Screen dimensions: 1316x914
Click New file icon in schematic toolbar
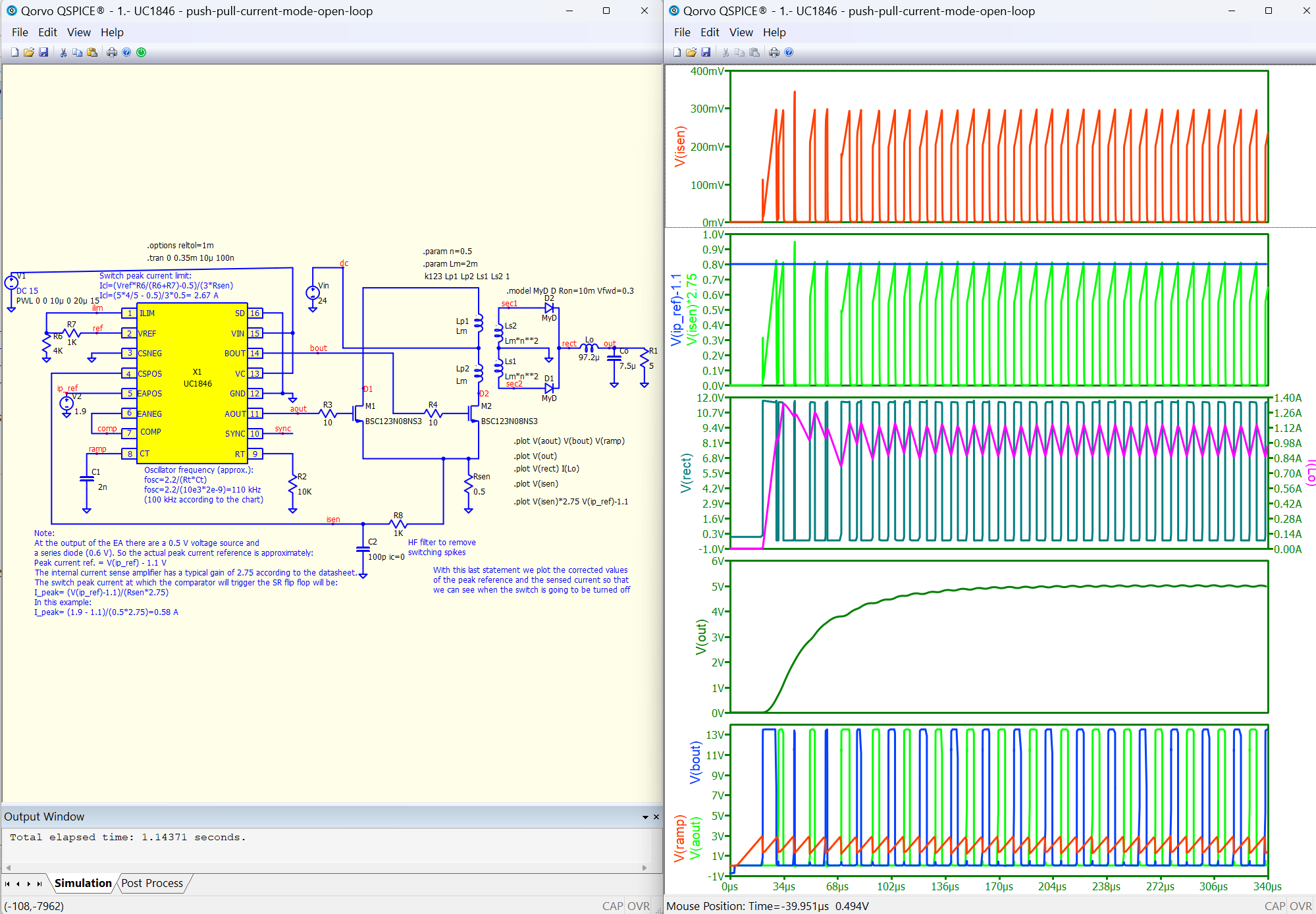[x=14, y=53]
